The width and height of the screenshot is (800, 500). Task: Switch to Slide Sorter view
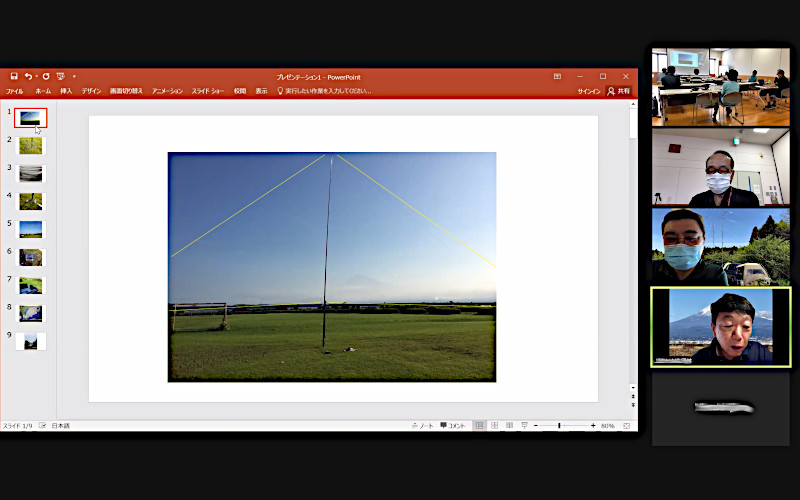(x=494, y=426)
